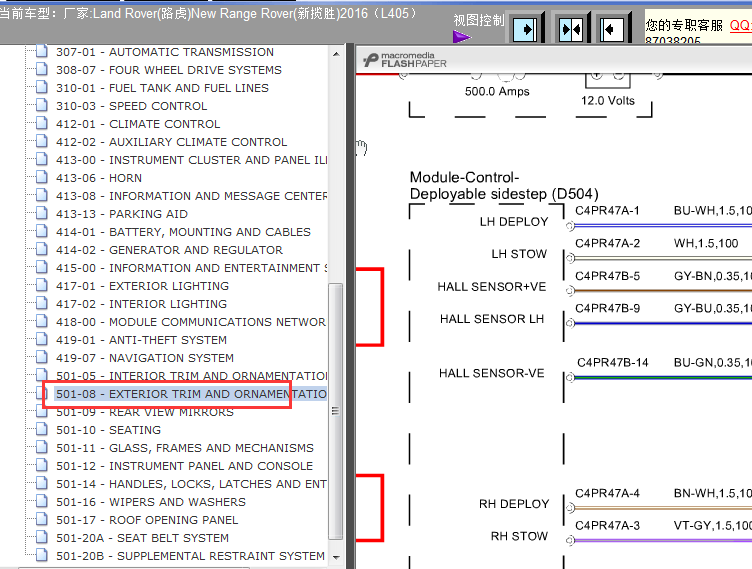752x569 pixels.
Task: Open 501-20B Supplemental Restraint System
Action: [190, 556]
